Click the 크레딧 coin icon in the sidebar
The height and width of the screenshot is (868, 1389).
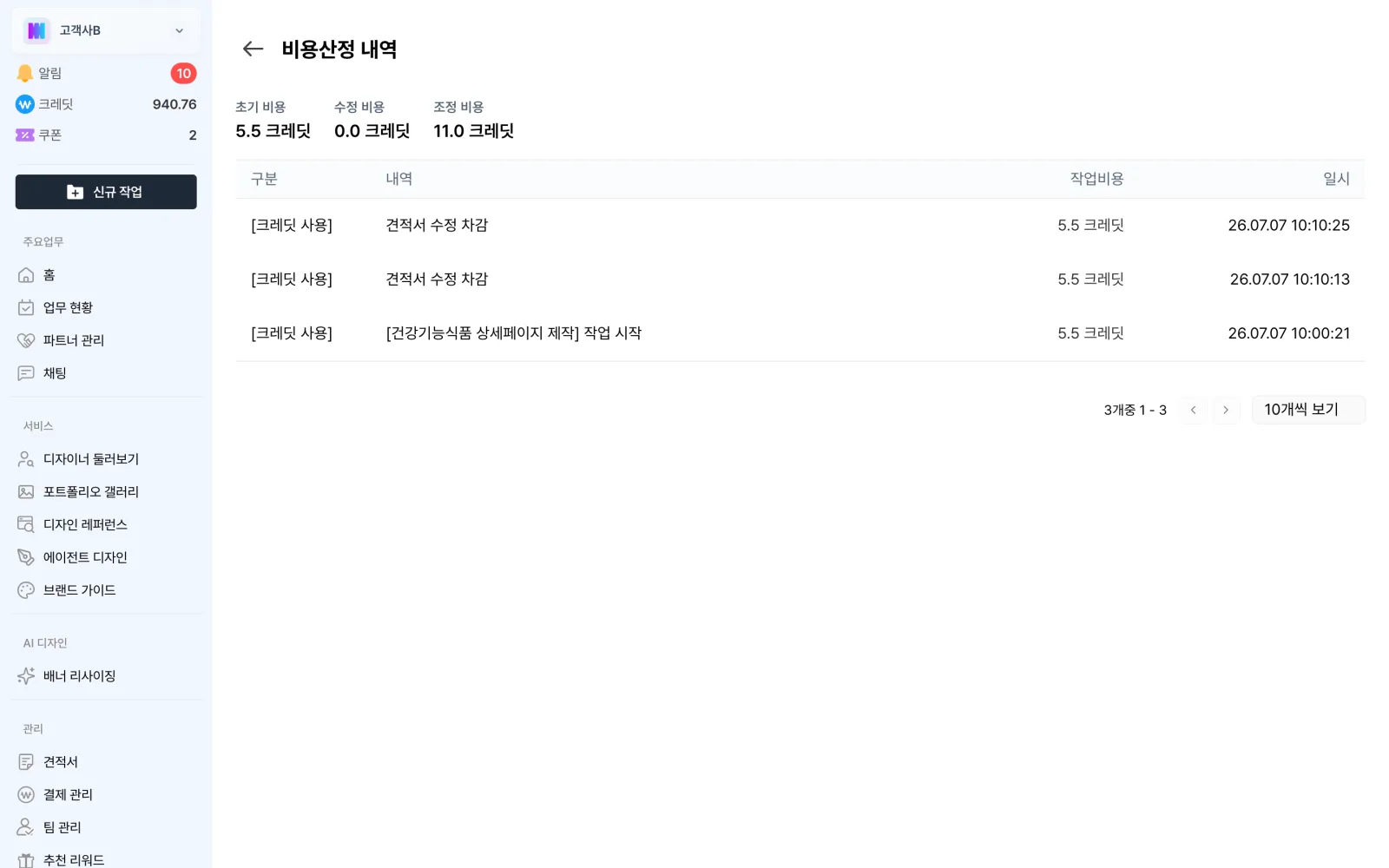pos(25,104)
